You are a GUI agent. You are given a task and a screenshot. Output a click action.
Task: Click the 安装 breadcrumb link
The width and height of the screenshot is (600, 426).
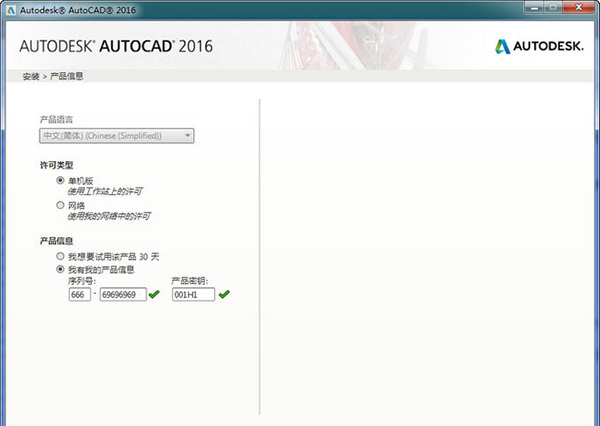click(31, 76)
